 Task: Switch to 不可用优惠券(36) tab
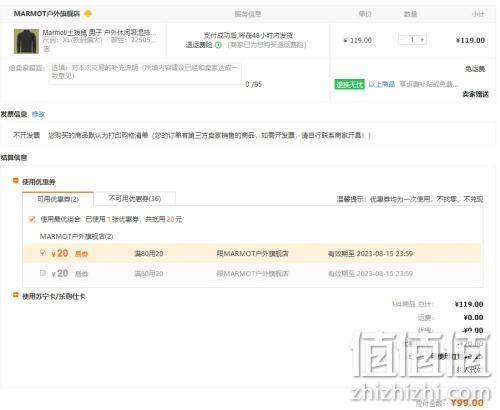click(x=135, y=199)
